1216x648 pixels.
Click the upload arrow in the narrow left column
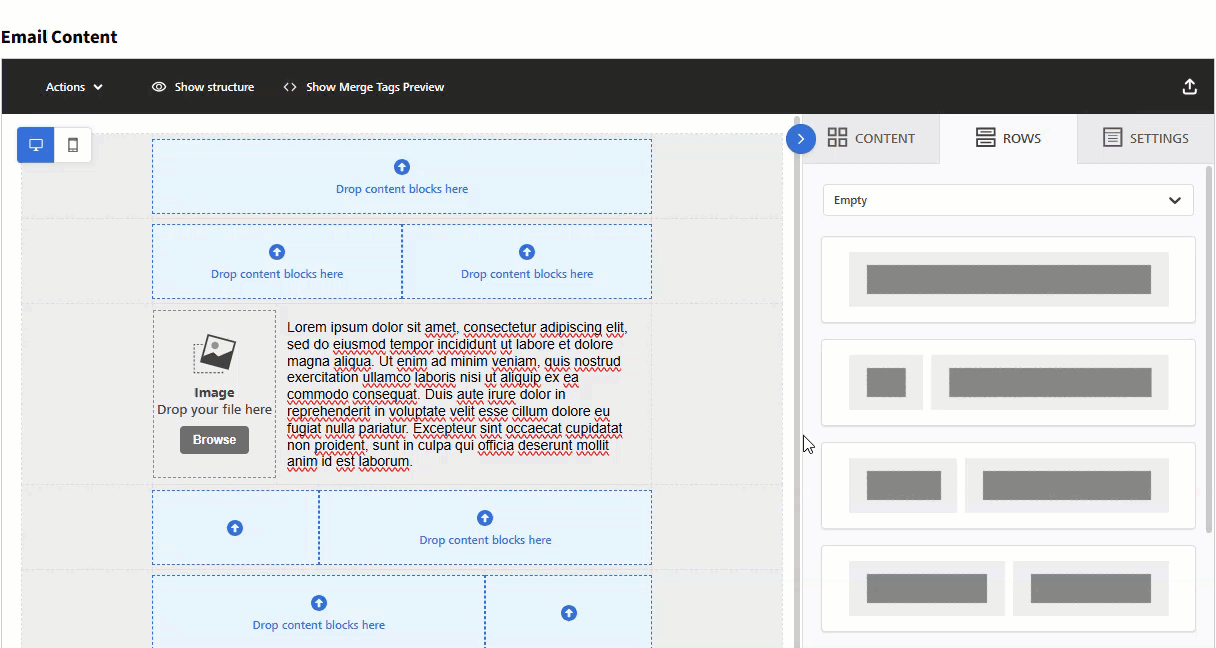click(x=235, y=527)
